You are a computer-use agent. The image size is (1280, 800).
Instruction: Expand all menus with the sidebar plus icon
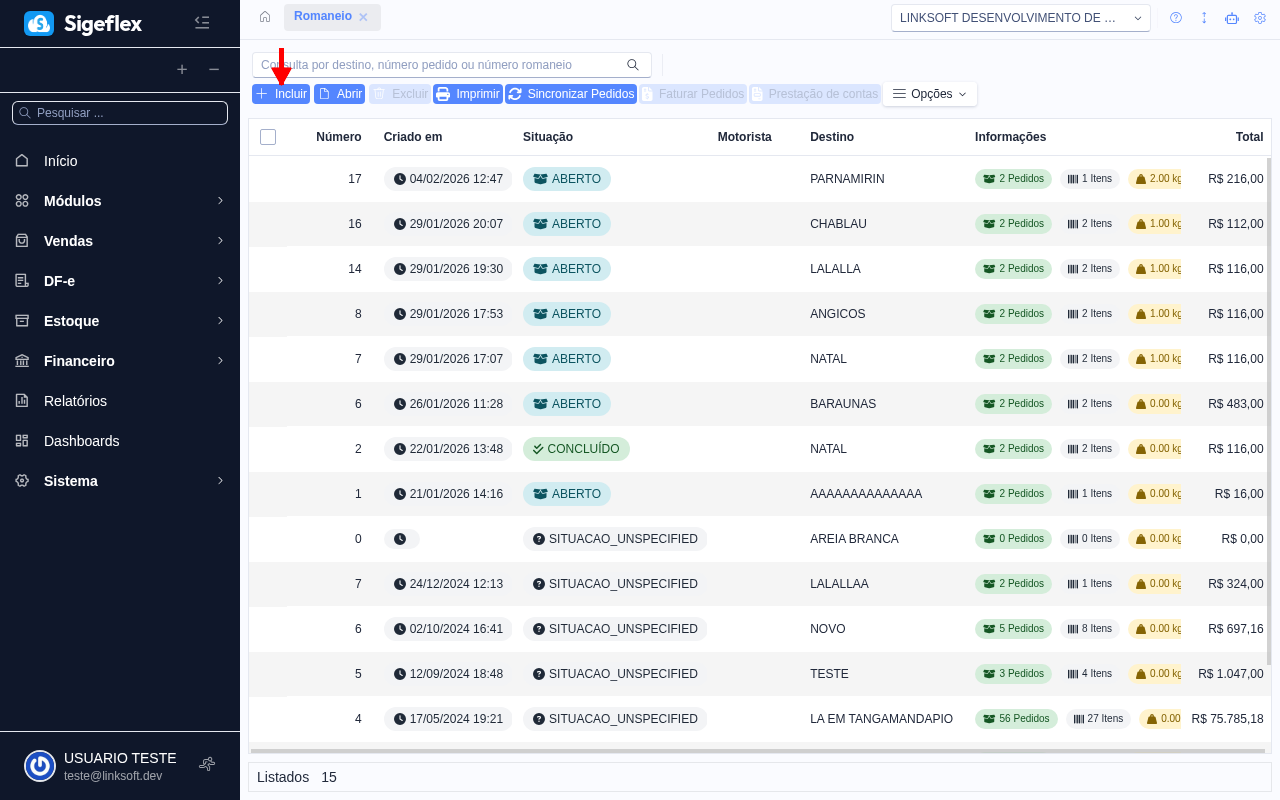182,69
